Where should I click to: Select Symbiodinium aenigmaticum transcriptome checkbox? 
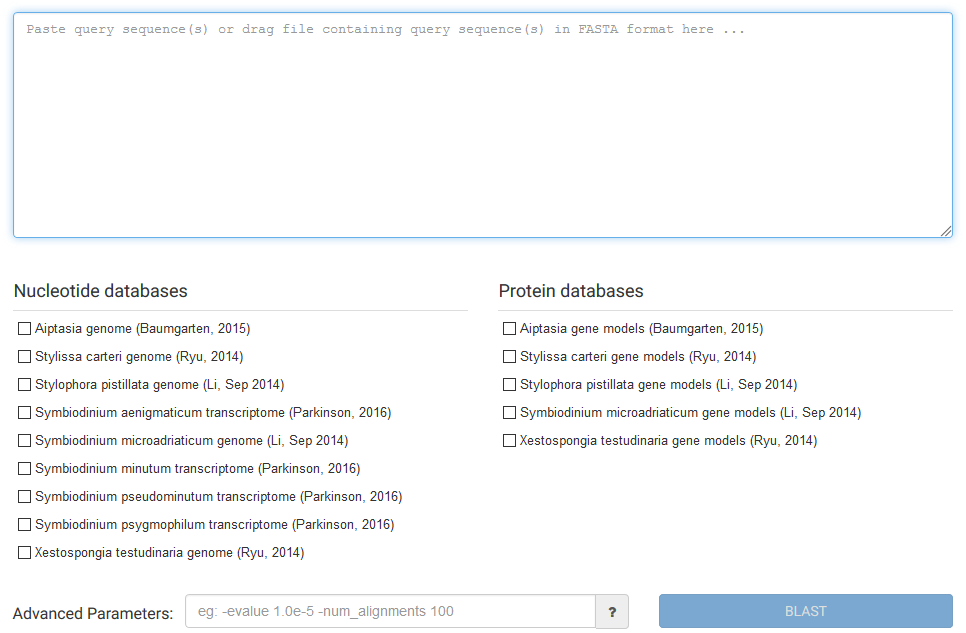pos(25,412)
